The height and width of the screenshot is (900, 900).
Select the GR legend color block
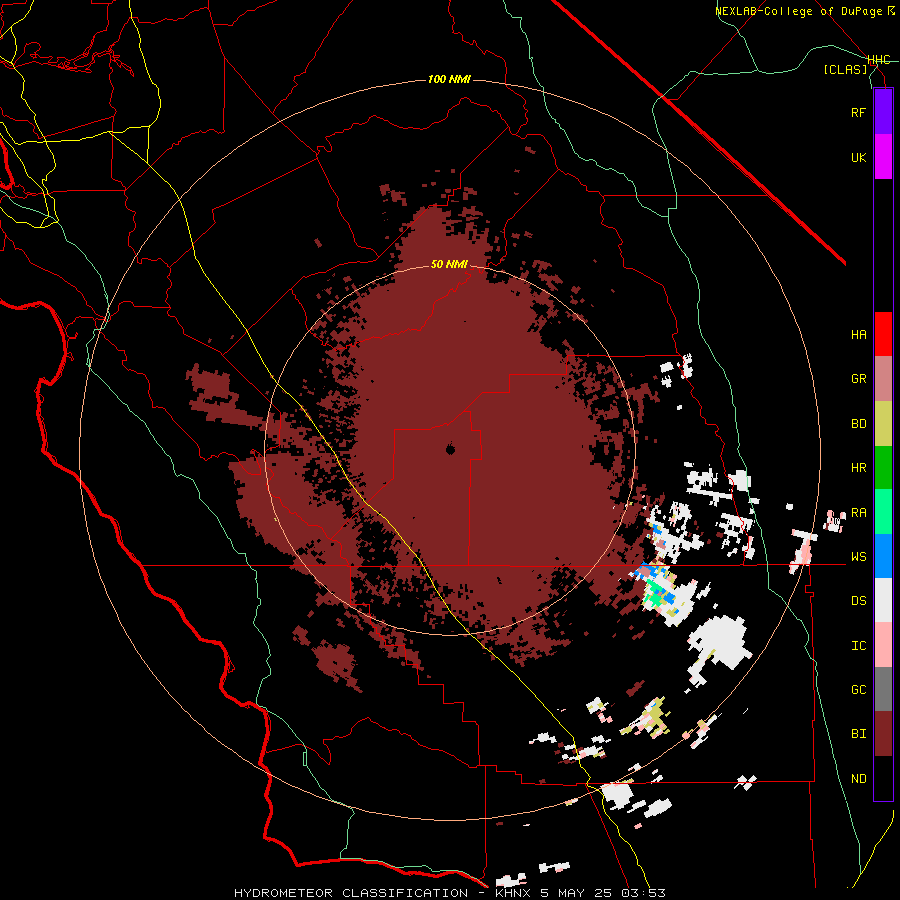(883, 379)
